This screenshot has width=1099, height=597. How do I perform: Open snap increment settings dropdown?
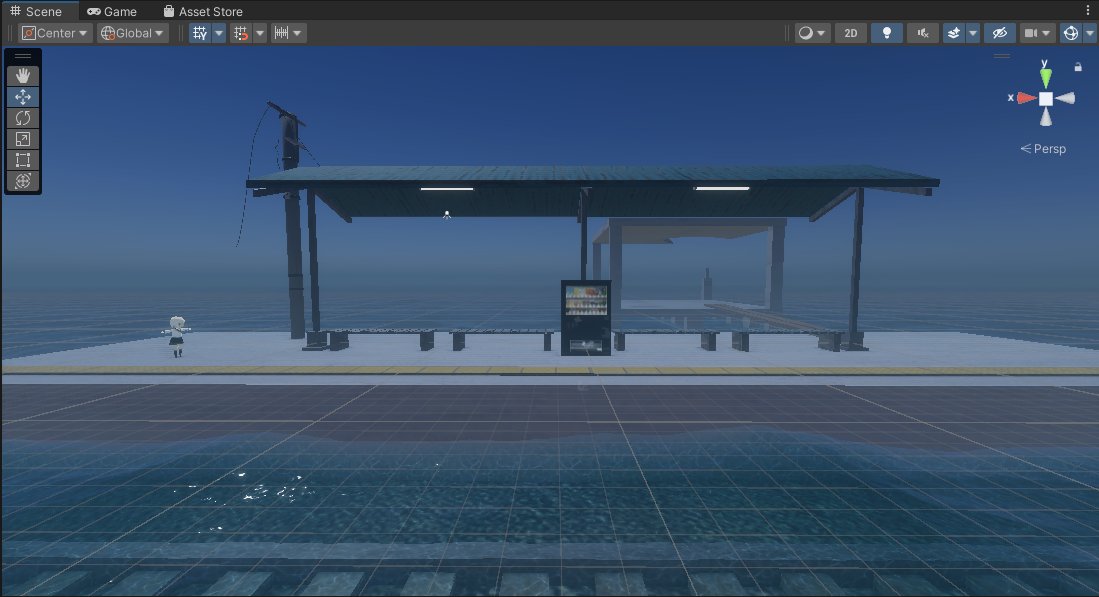point(288,33)
